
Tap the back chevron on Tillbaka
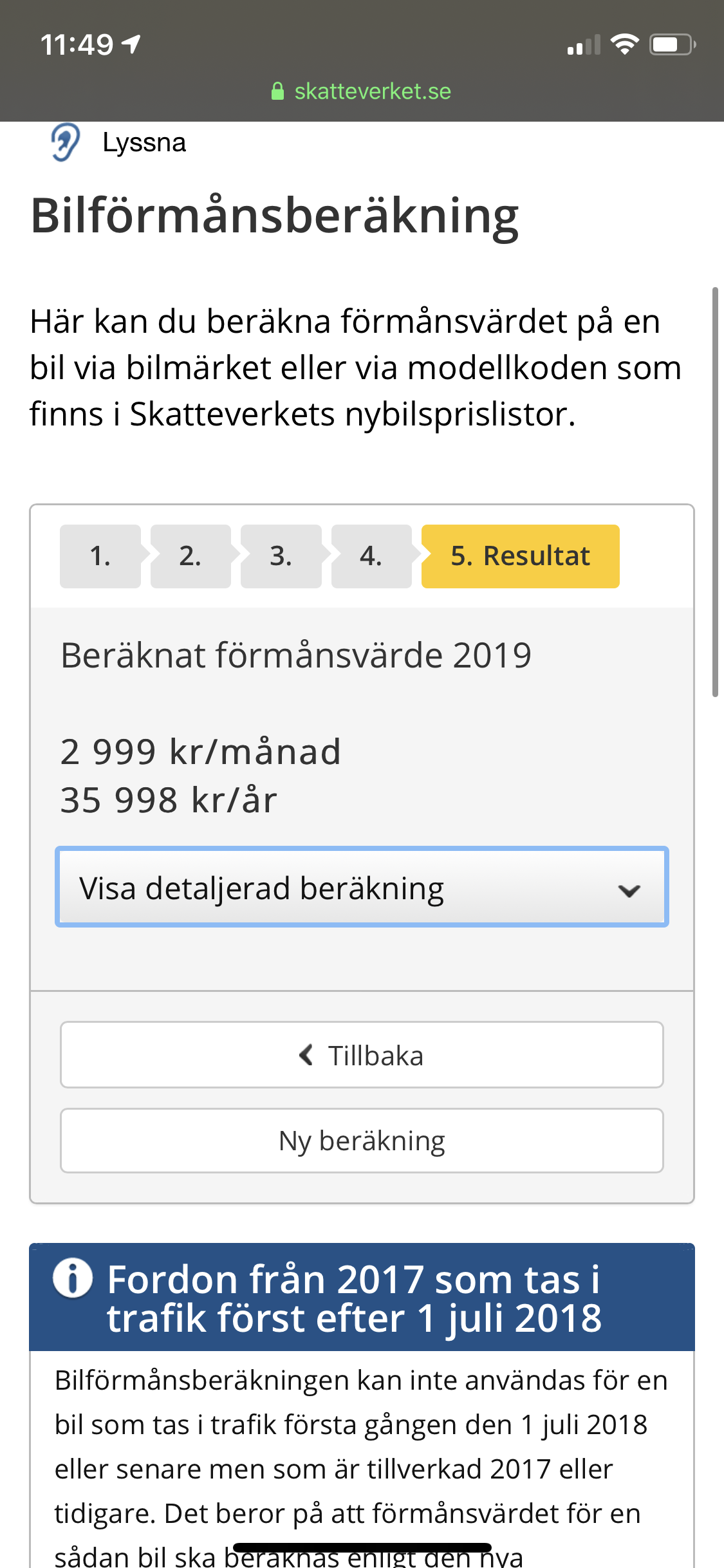click(x=306, y=1055)
